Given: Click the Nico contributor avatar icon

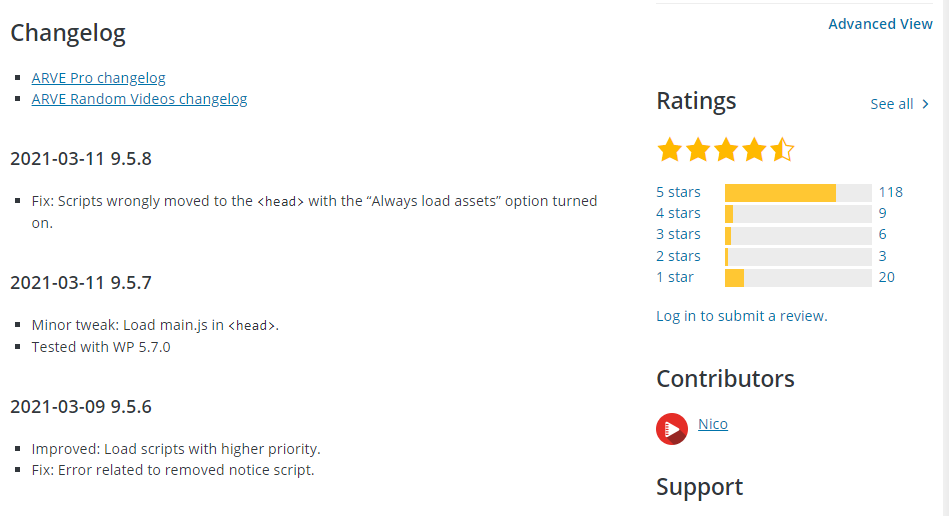Looking at the screenshot, I should (x=672, y=428).
